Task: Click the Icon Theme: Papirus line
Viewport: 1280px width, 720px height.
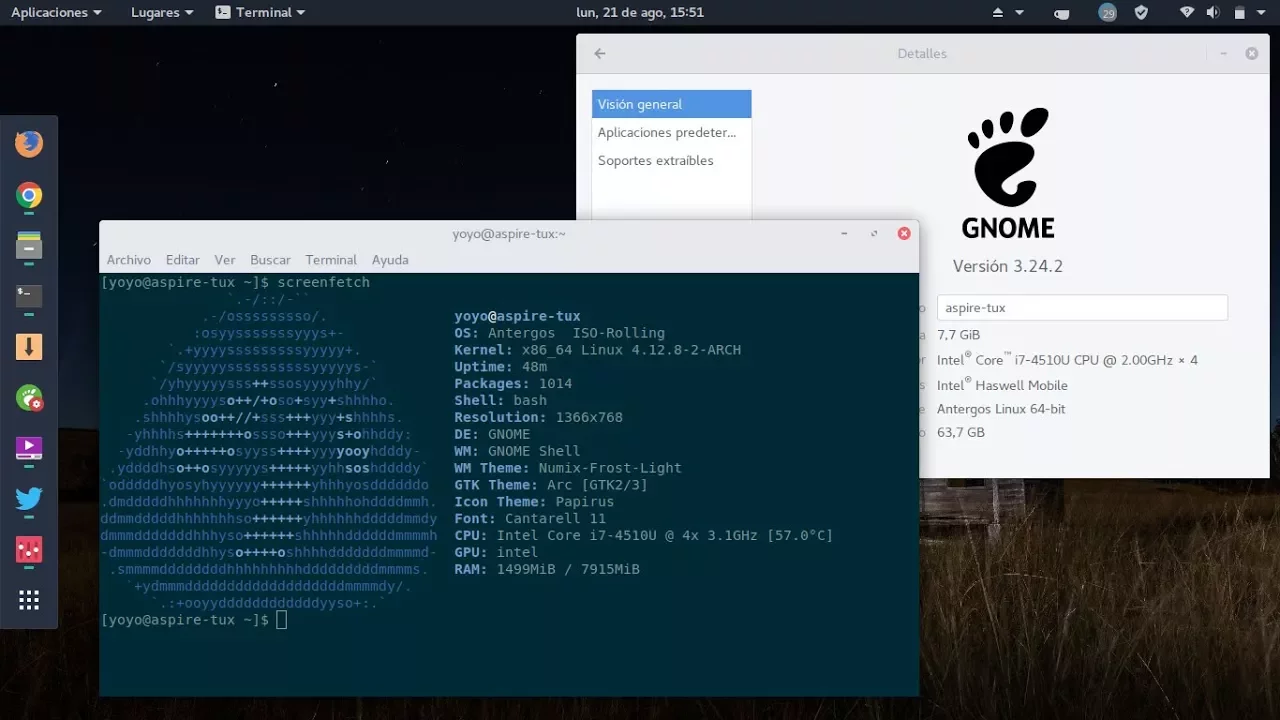Action: (534, 502)
